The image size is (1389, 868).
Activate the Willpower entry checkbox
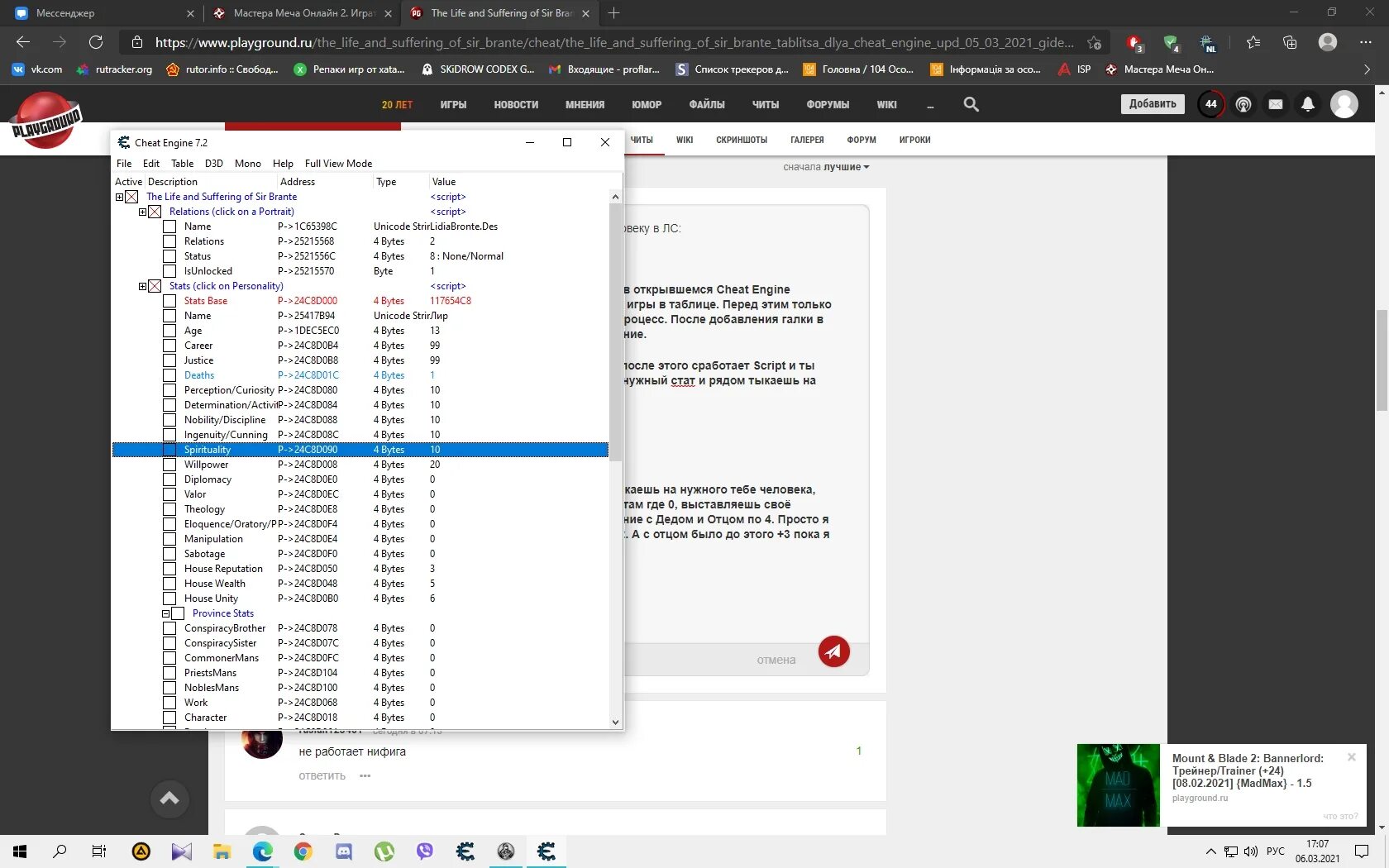[169, 465]
